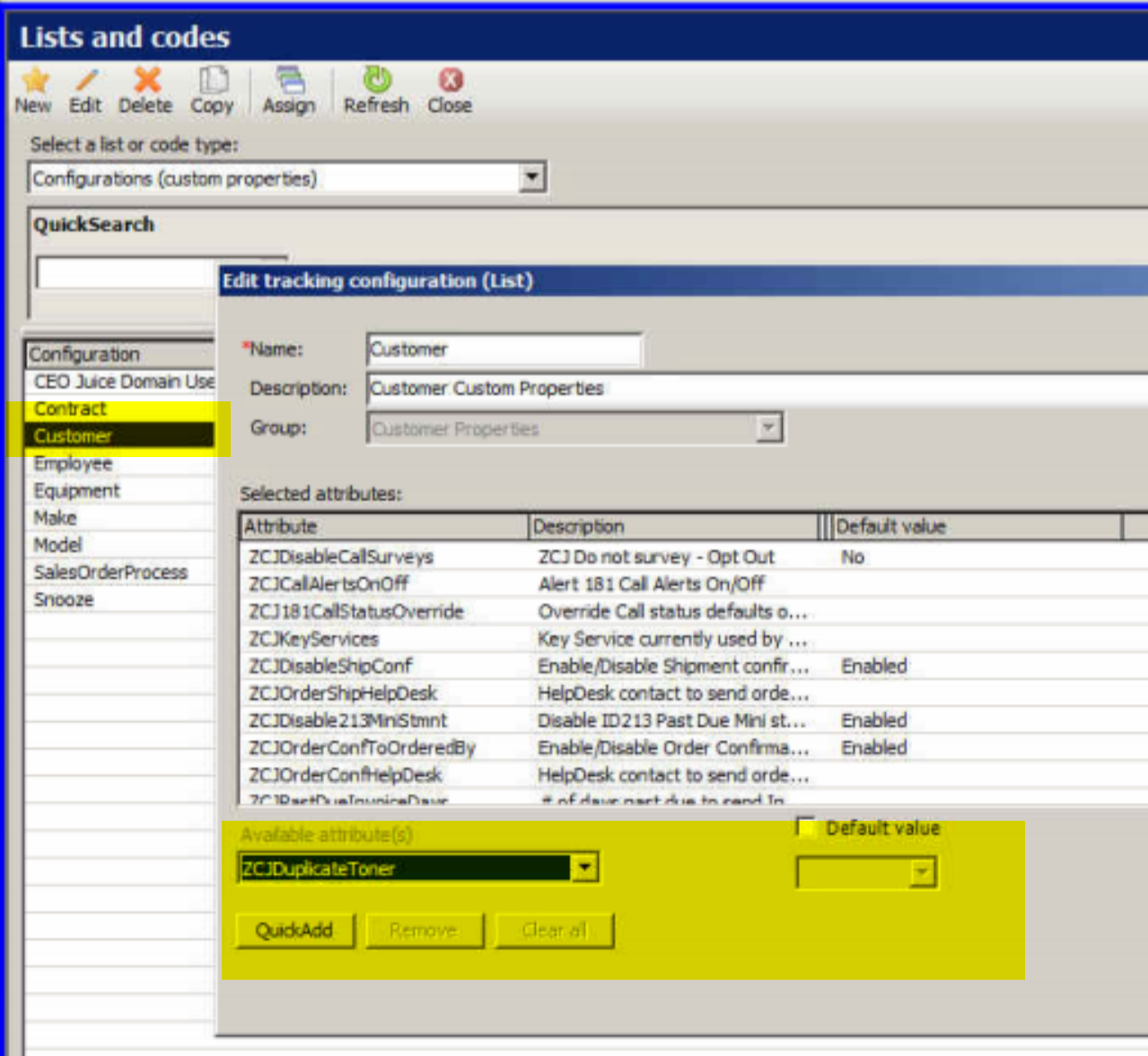Click the Clear all button
Image resolution: width=1148 pixels, height=1056 pixels.
click(554, 930)
